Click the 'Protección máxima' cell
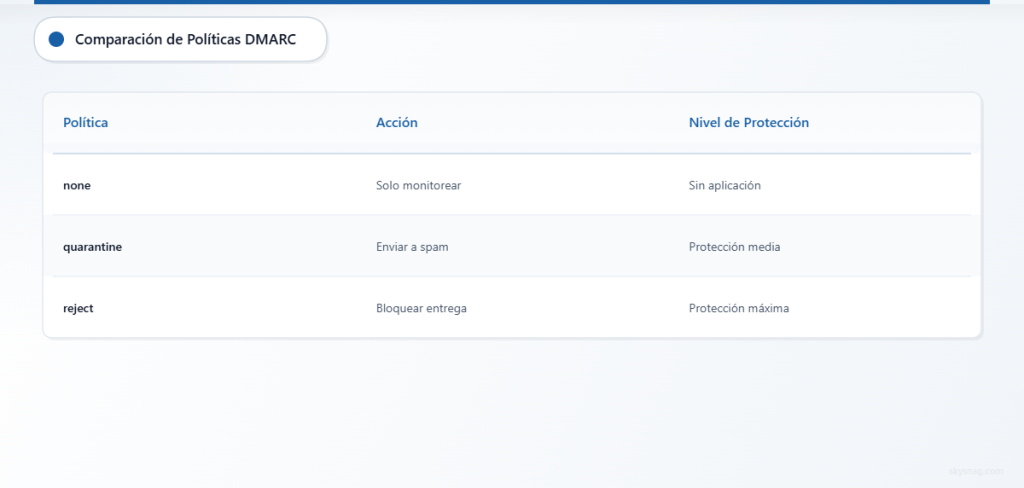Image resolution: width=1024 pixels, height=488 pixels. pos(739,308)
